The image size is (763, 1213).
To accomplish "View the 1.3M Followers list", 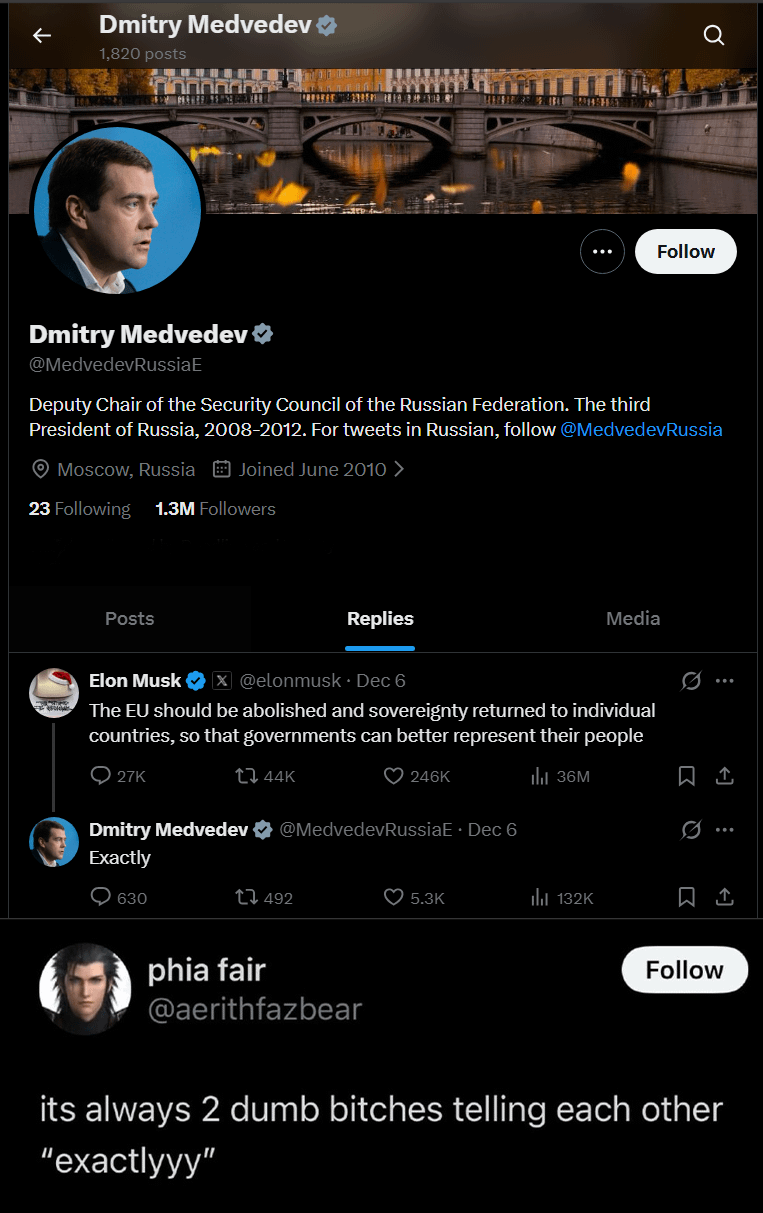I will tap(215, 509).
